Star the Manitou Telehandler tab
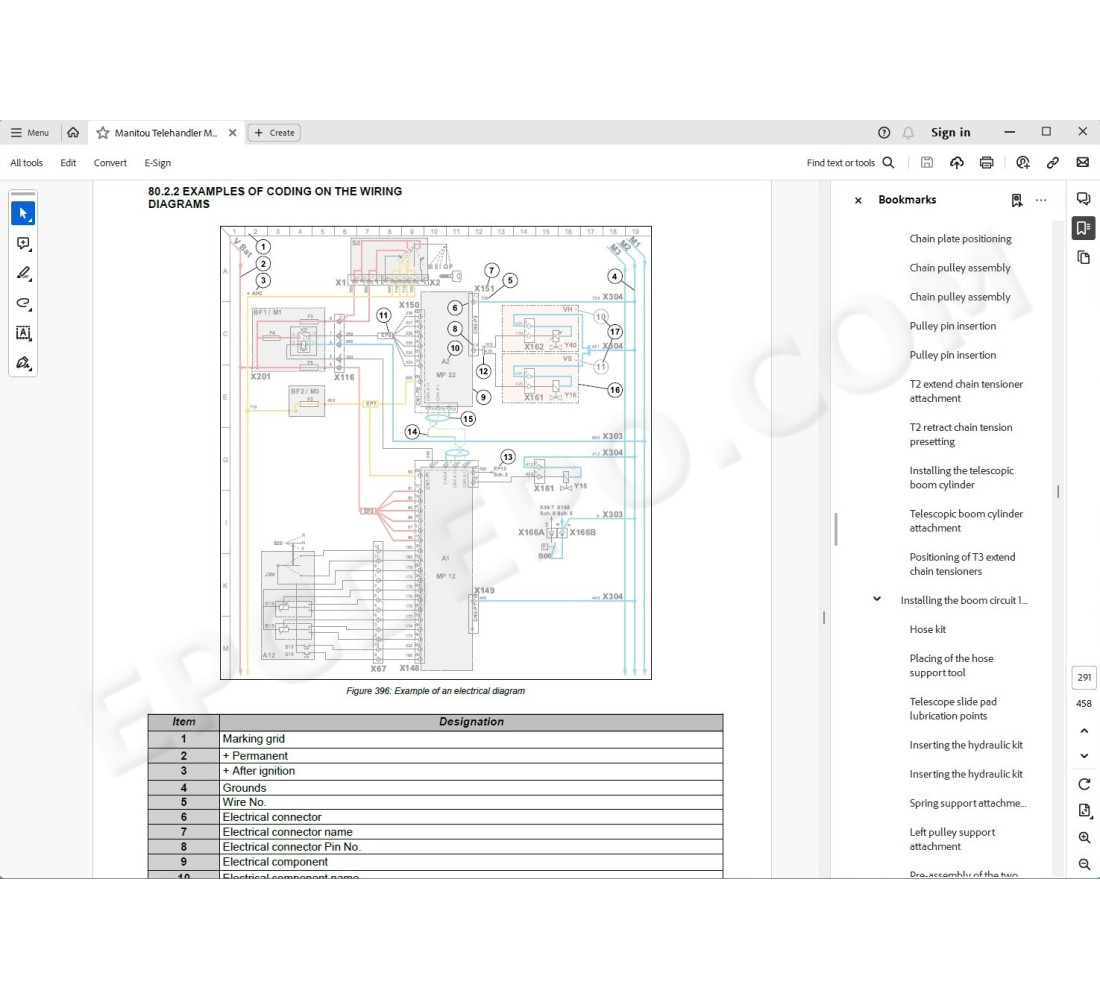The height and width of the screenshot is (1000, 1100). 103,132
